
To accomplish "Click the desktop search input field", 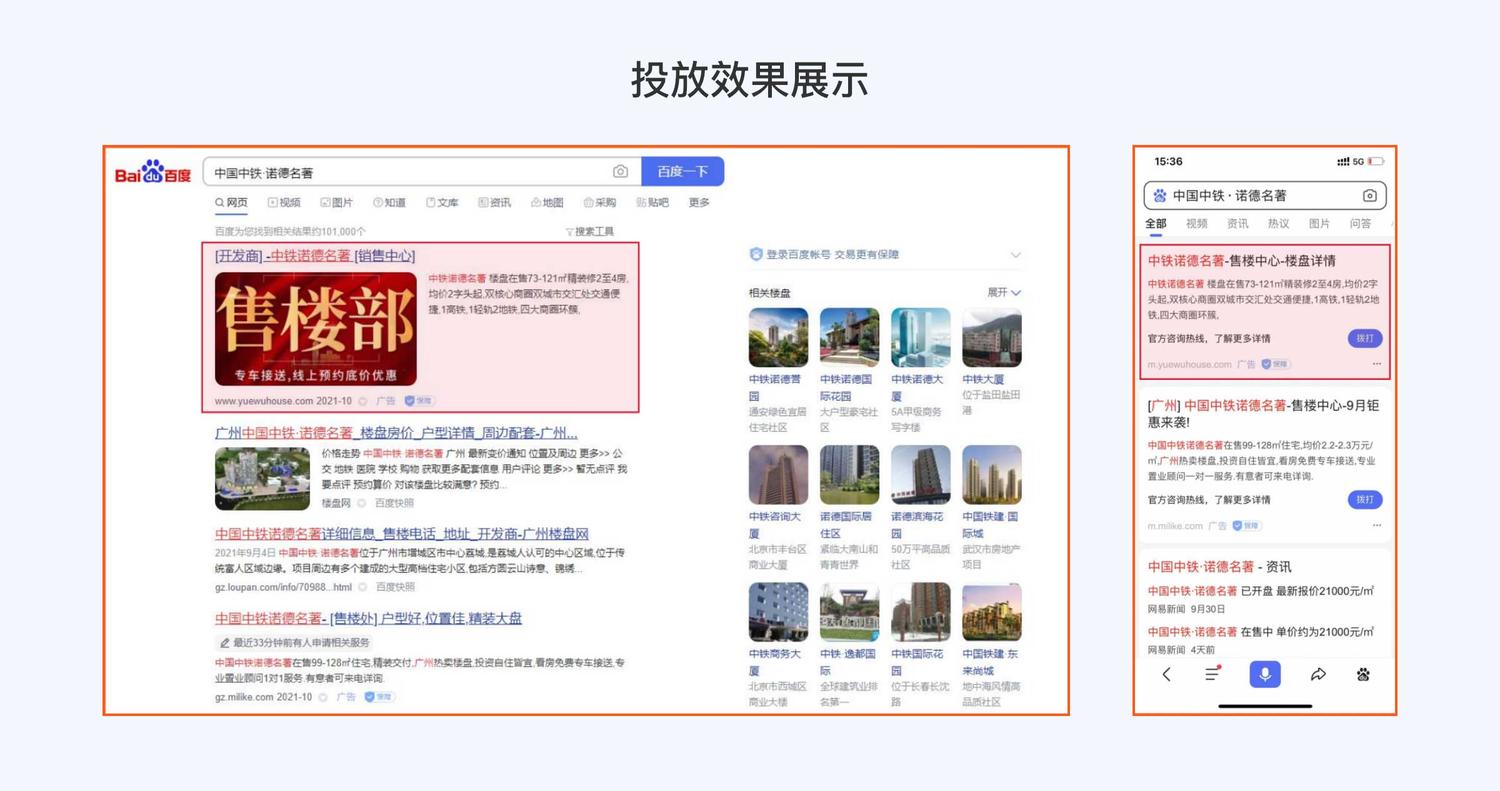I will 422,172.
